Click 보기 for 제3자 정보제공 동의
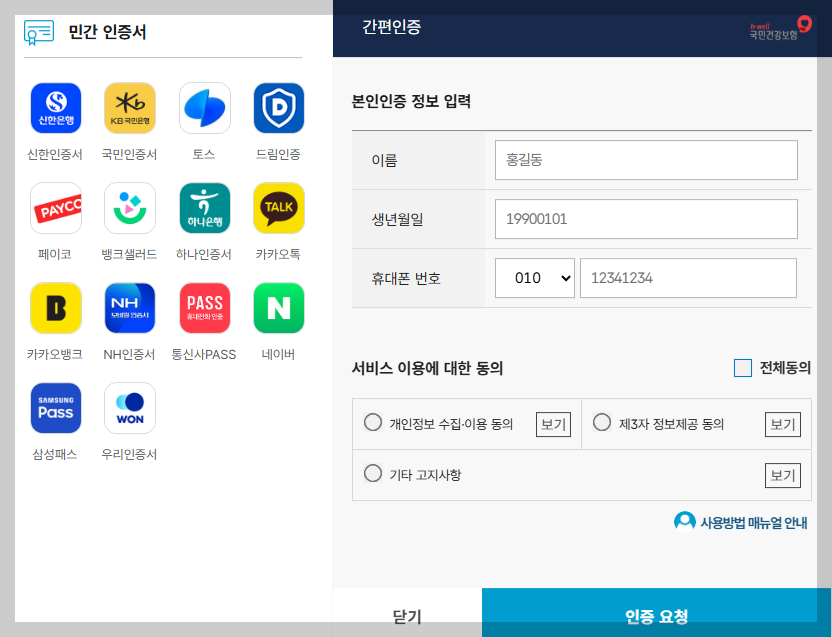Viewport: 832px width, 637px height. click(x=783, y=425)
